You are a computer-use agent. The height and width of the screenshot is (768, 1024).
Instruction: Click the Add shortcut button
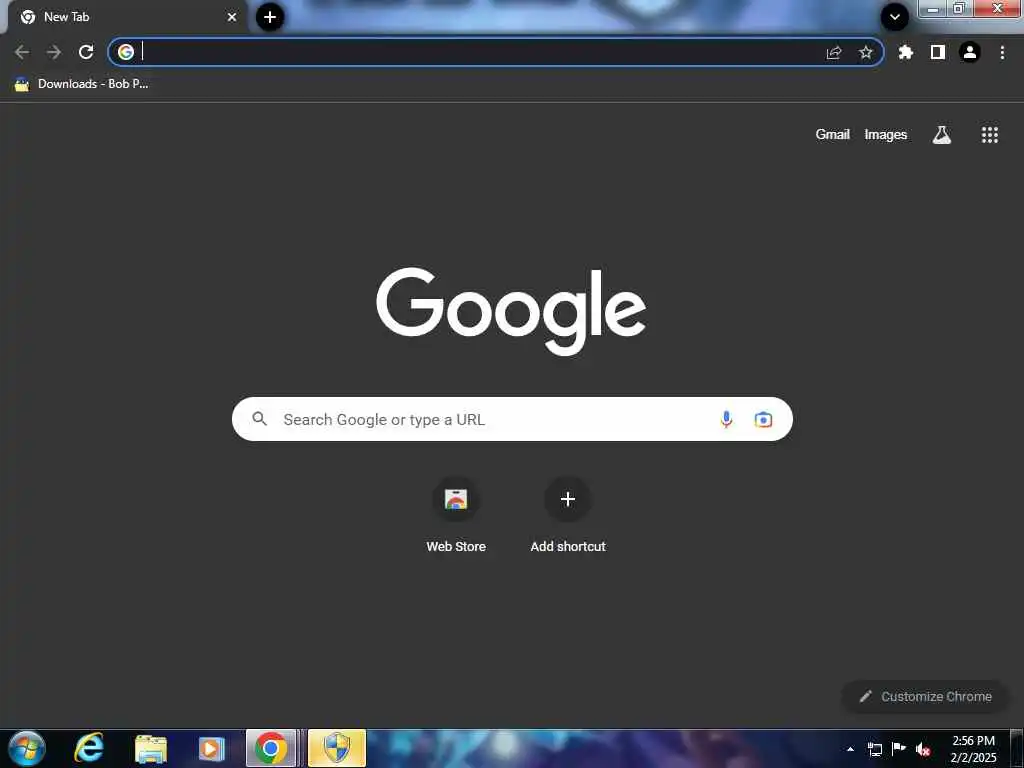coord(568,516)
